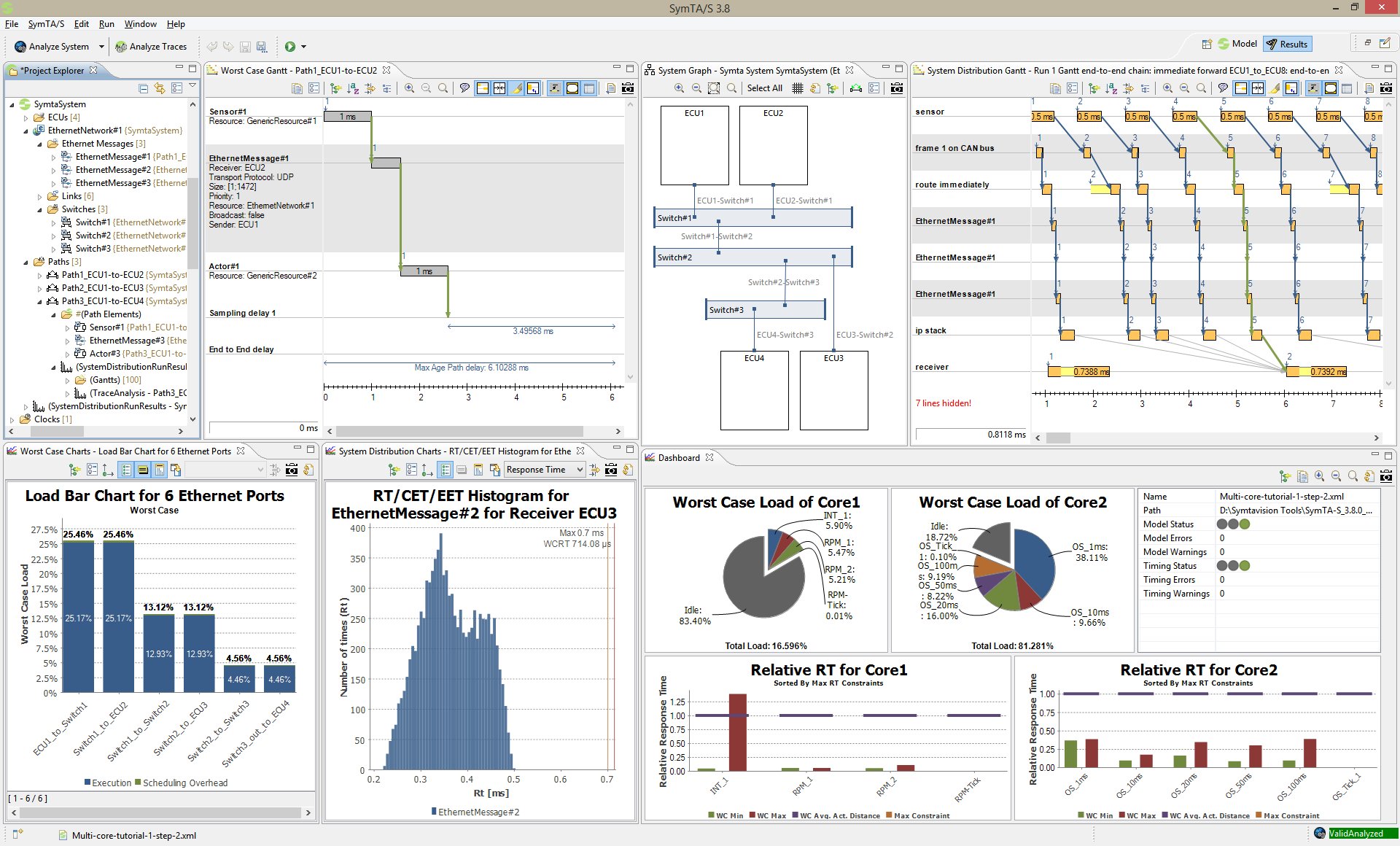
Task: Collapse the Switches tree node
Action: [x=40, y=209]
